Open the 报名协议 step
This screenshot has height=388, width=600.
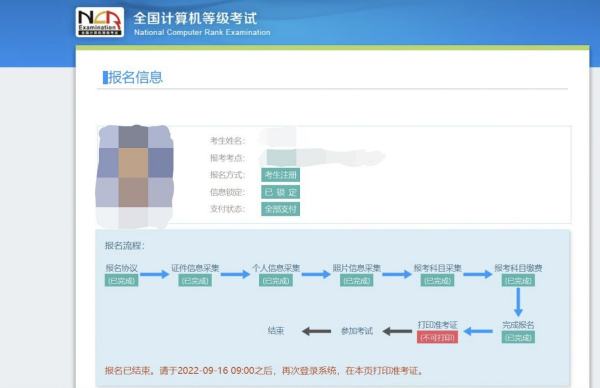tap(122, 268)
